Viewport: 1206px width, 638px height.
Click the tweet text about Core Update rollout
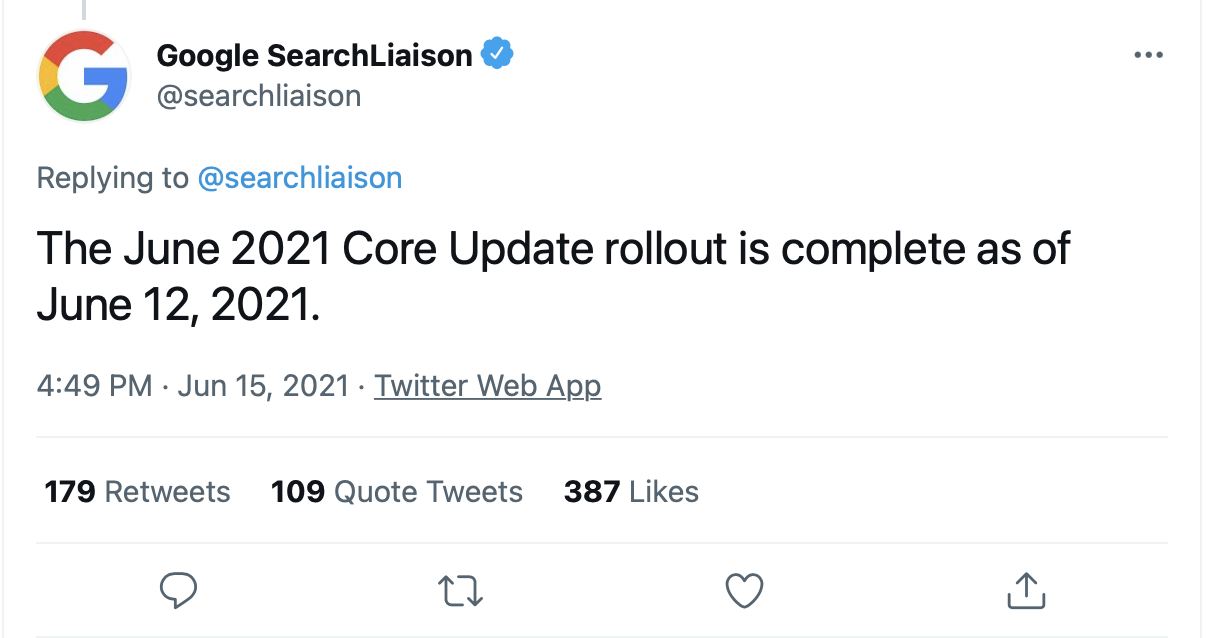(553, 276)
